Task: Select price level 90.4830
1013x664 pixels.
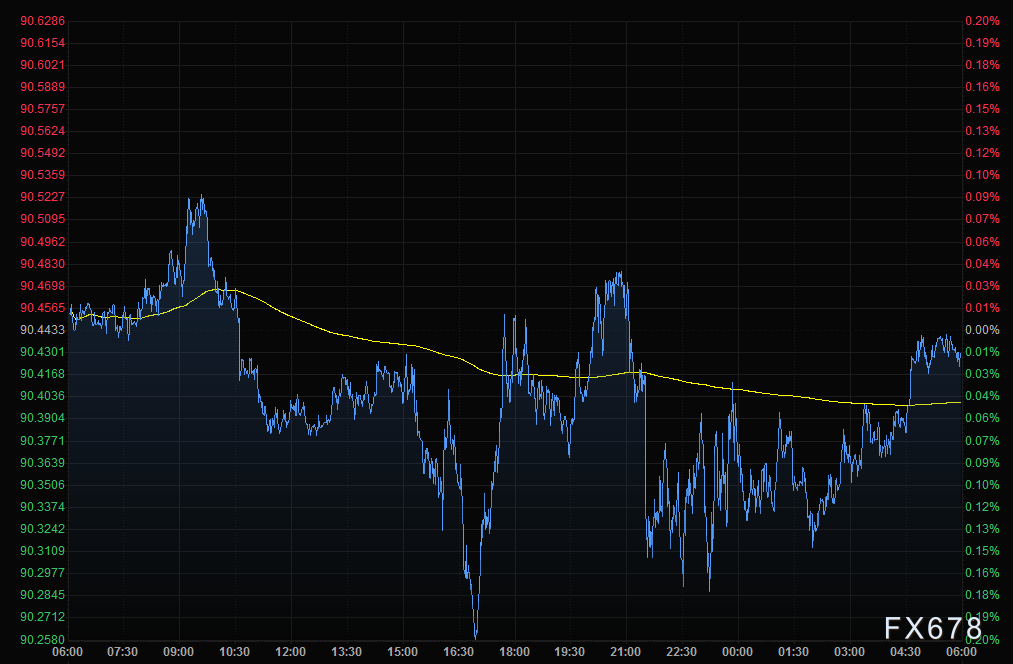Action: [43, 264]
